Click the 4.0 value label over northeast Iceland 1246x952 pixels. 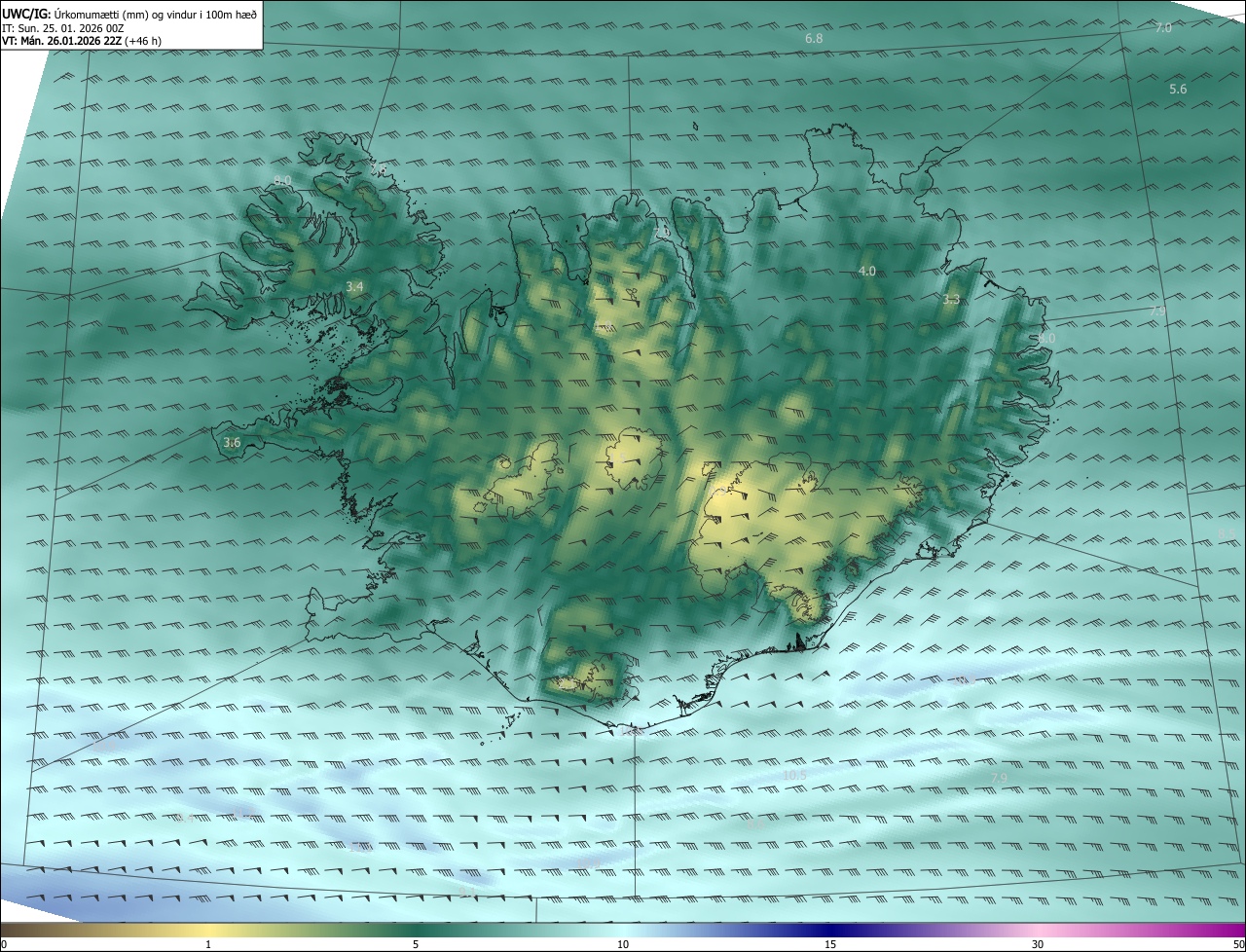click(x=867, y=272)
